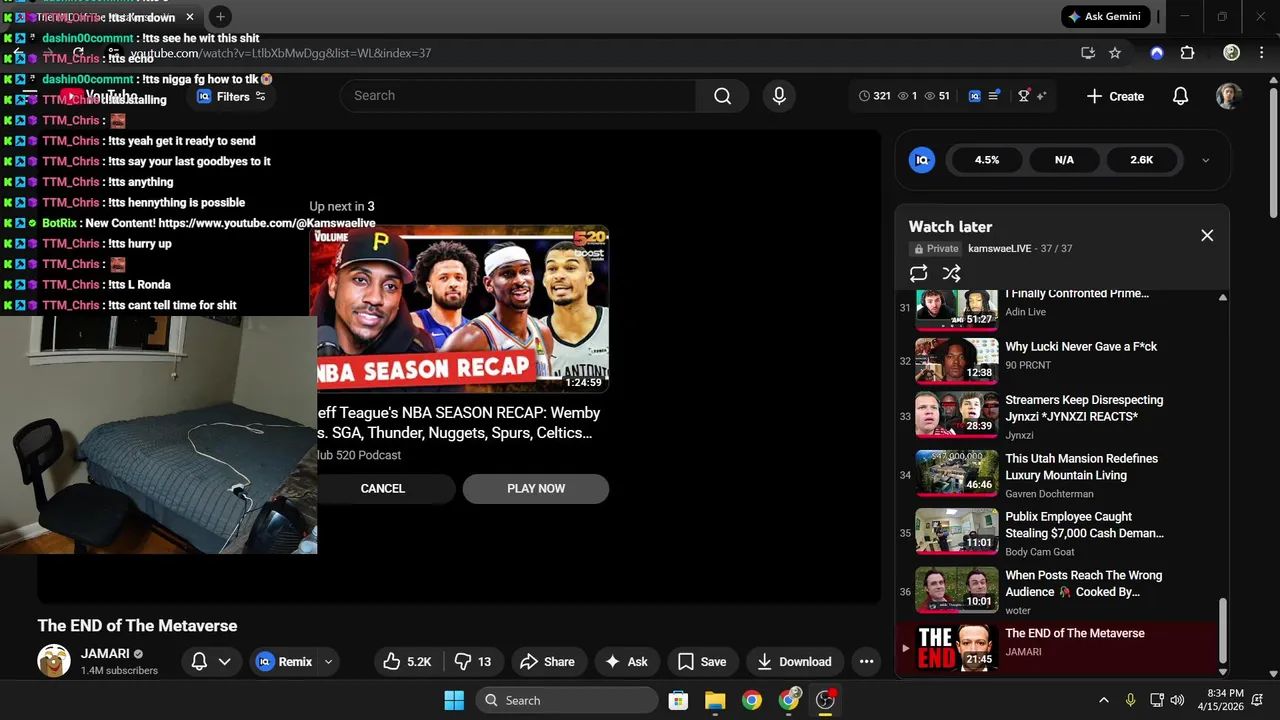1280x720 pixels.
Task: Open the Windows Start menu
Action: 454,700
